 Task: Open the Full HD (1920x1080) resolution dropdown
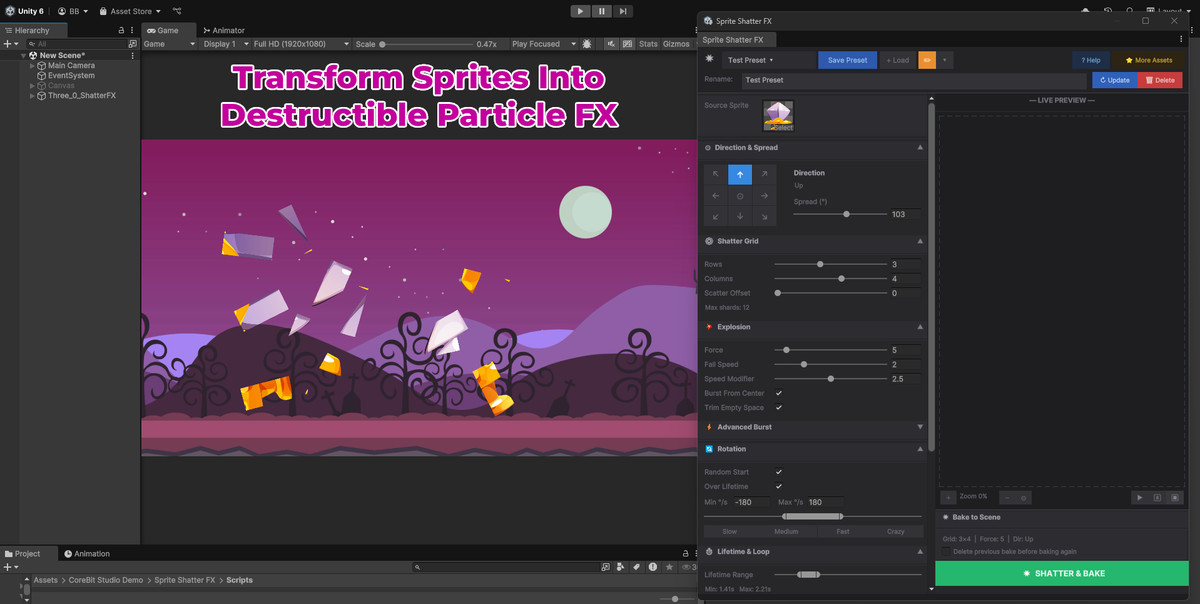click(x=301, y=44)
